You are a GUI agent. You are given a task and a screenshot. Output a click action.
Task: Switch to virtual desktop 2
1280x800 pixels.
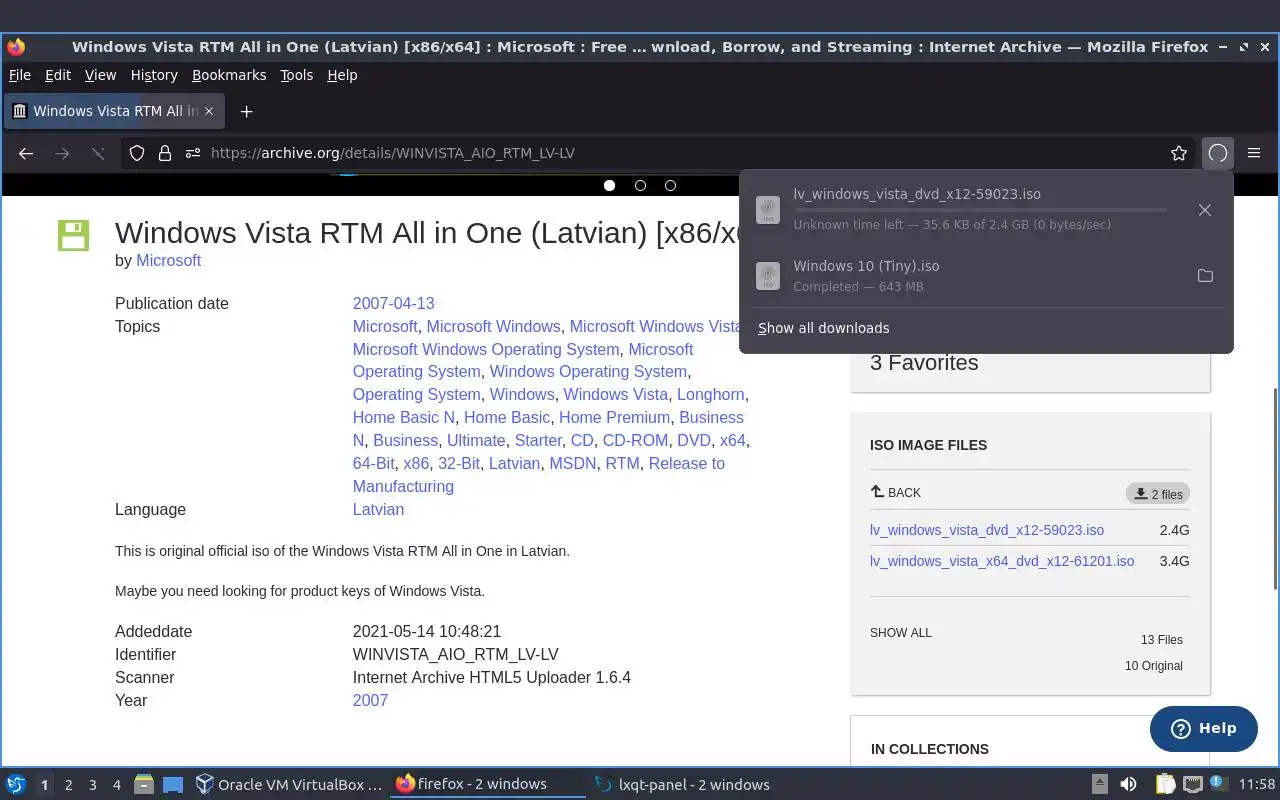point(68,785)
